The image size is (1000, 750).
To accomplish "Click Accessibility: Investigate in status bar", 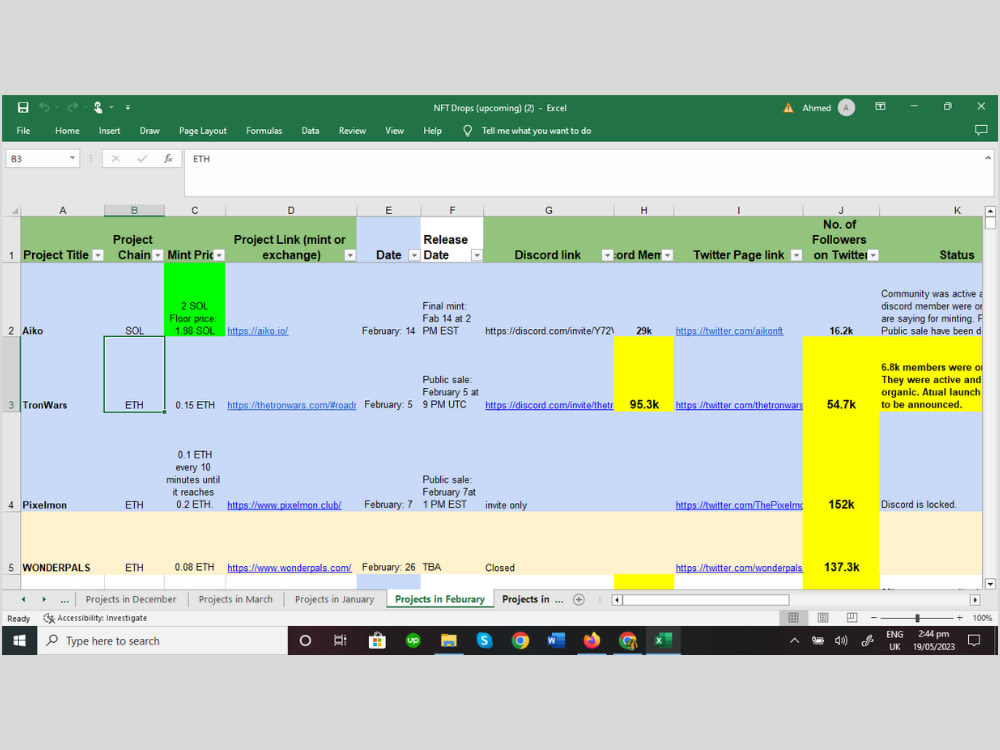I will (95, 618).
